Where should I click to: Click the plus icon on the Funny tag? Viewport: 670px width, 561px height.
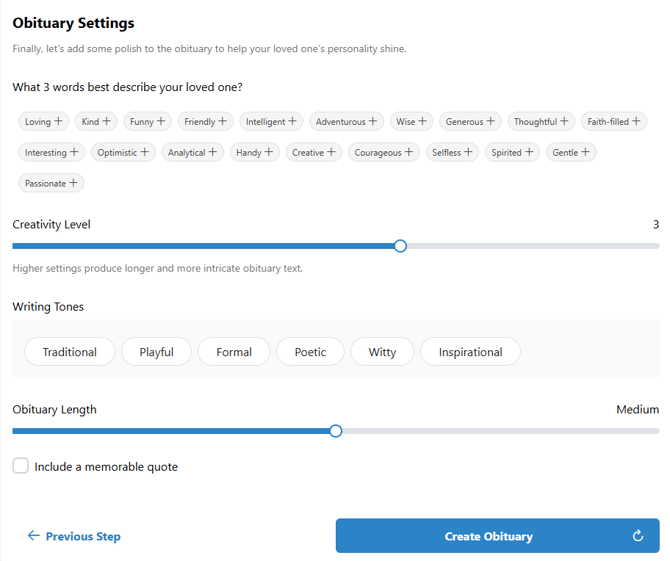pyautogui.click(x=161, y=121)
